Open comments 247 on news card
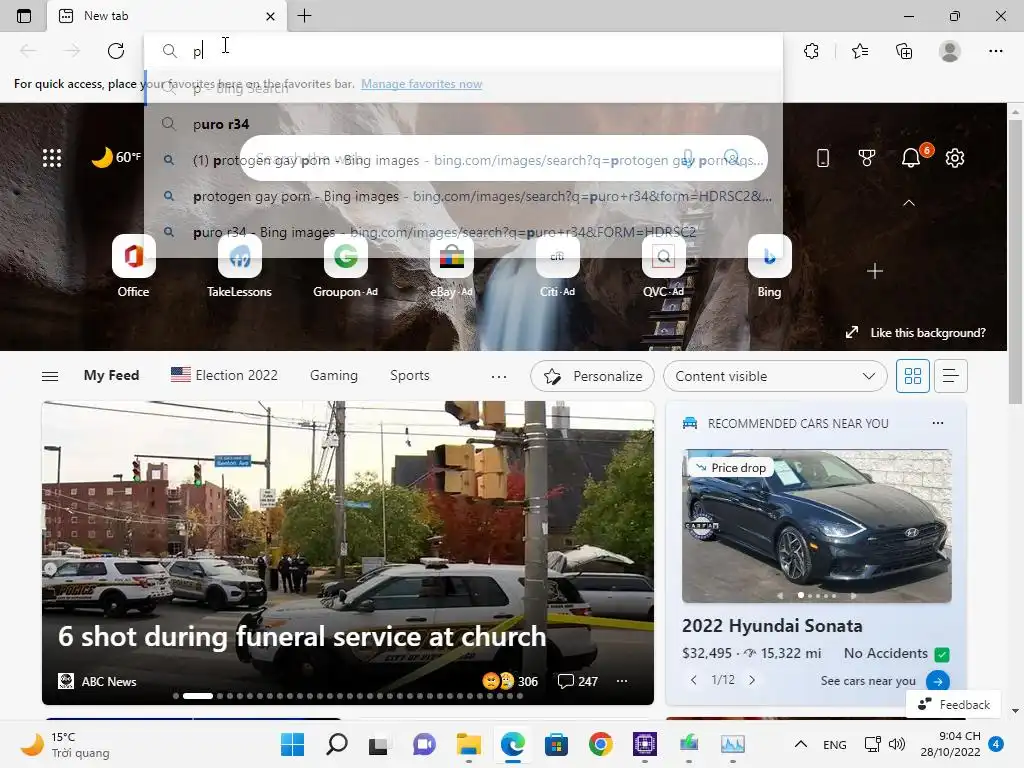This screenshot has height=768, width=1024. [x=578, y=681]
